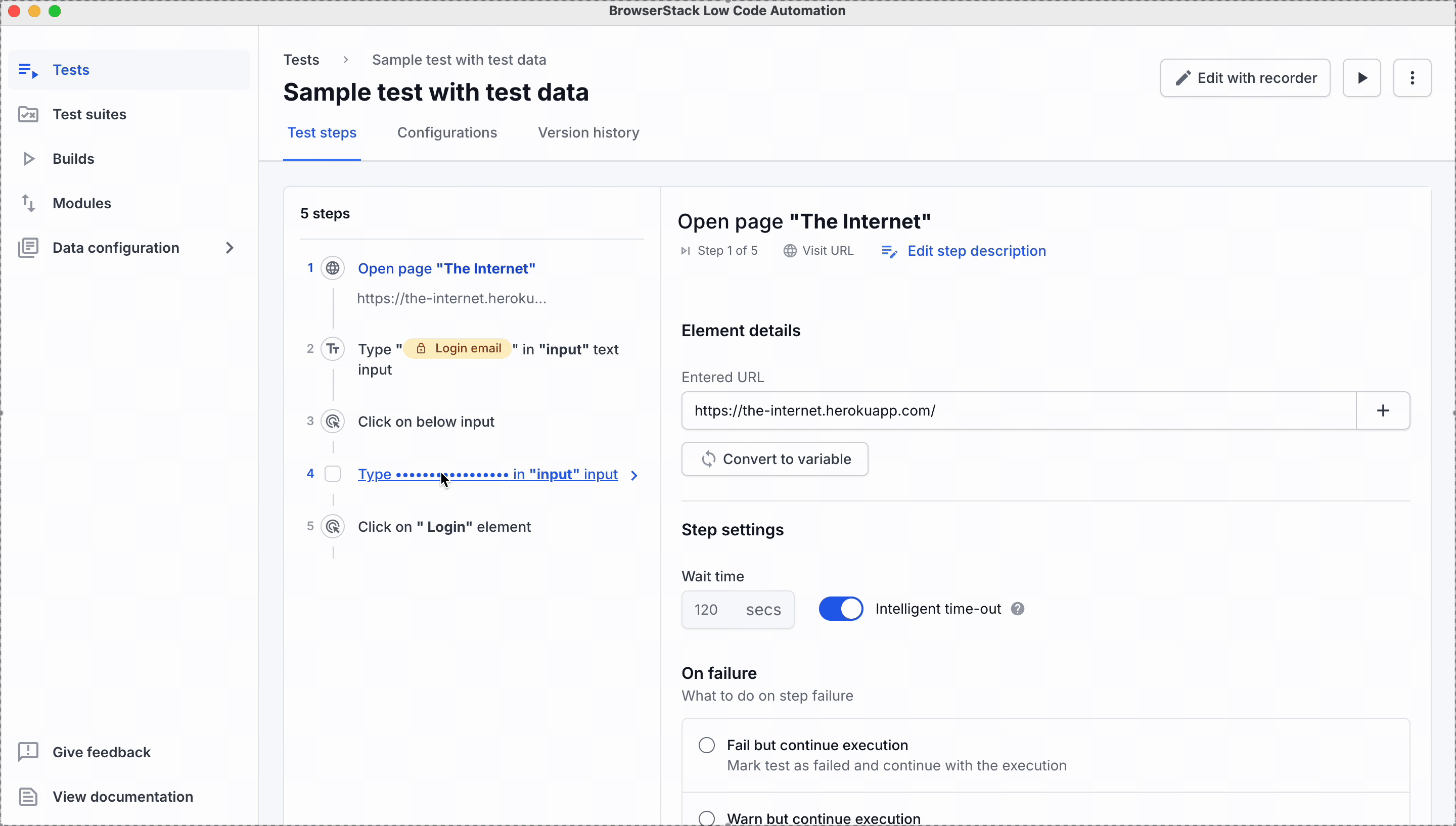1456x826 pixels.
Task: Expand the Data configuration menu item
Action: tap(229, 247)
